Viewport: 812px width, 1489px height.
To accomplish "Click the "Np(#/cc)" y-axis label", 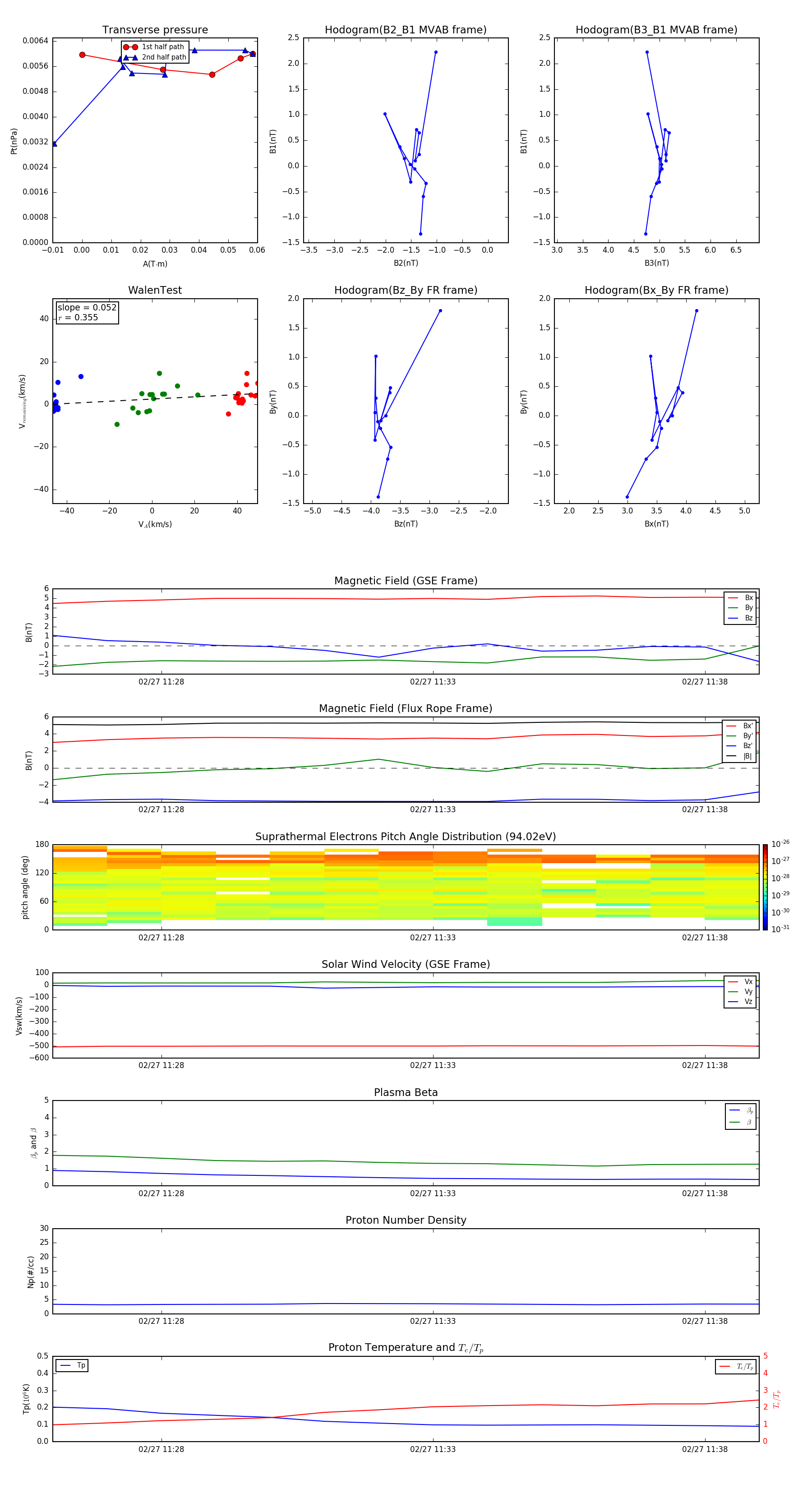I will pos(31,1271).
